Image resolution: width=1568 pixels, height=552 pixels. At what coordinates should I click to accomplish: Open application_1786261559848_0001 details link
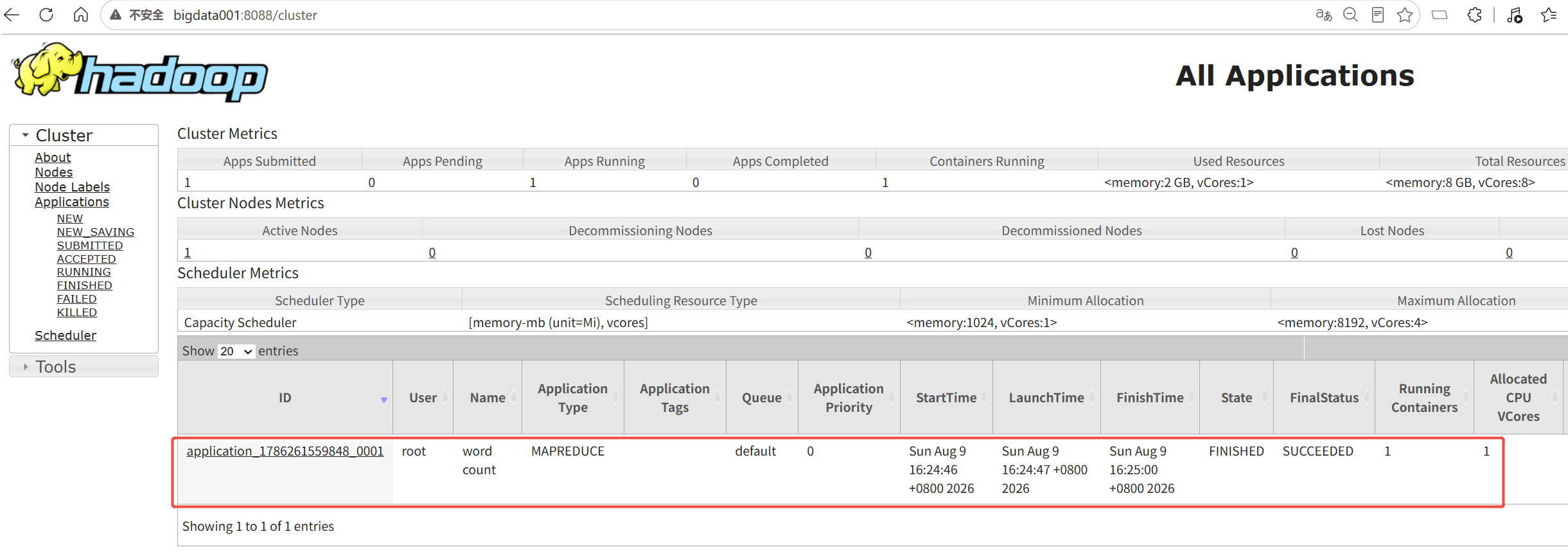pos(285,451)
